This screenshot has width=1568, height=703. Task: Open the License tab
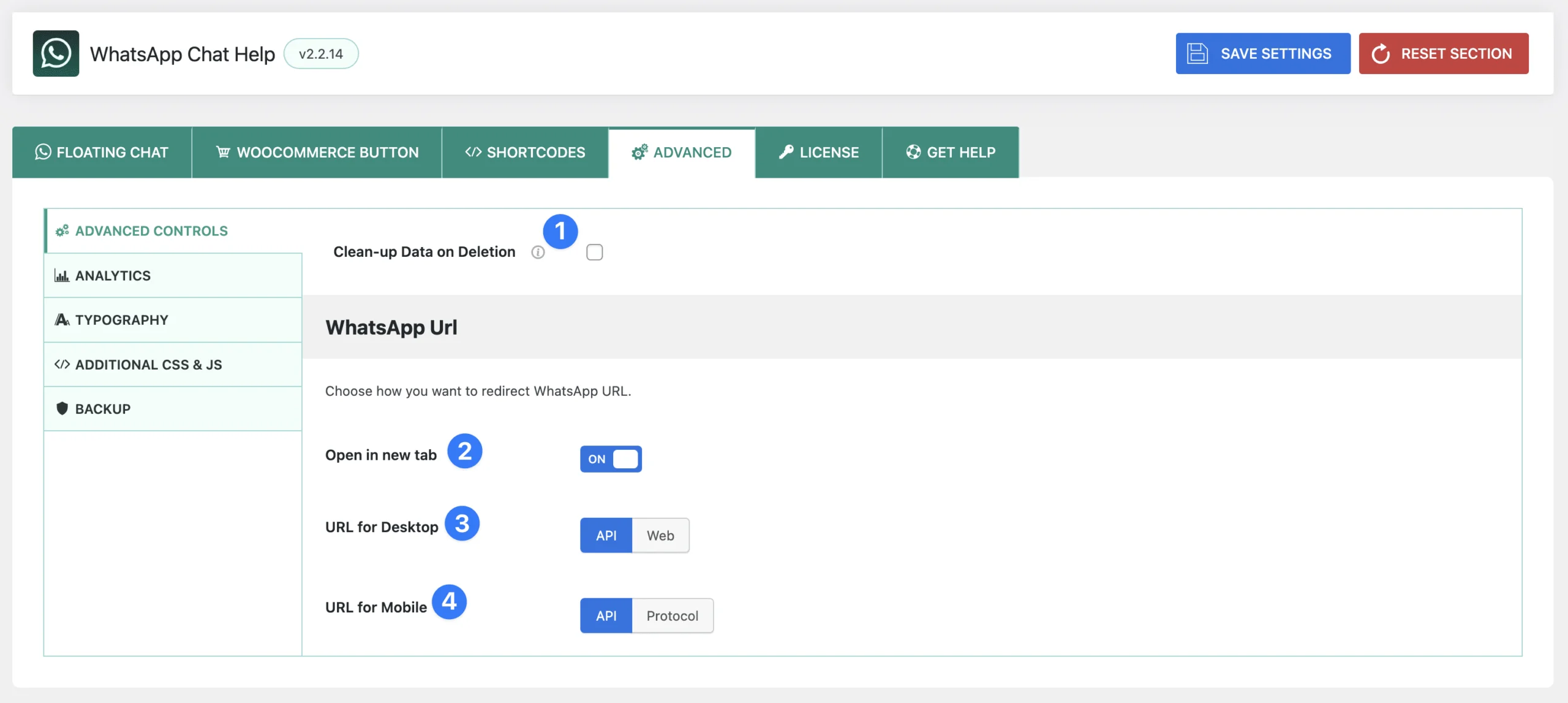(x=819, y=153)
